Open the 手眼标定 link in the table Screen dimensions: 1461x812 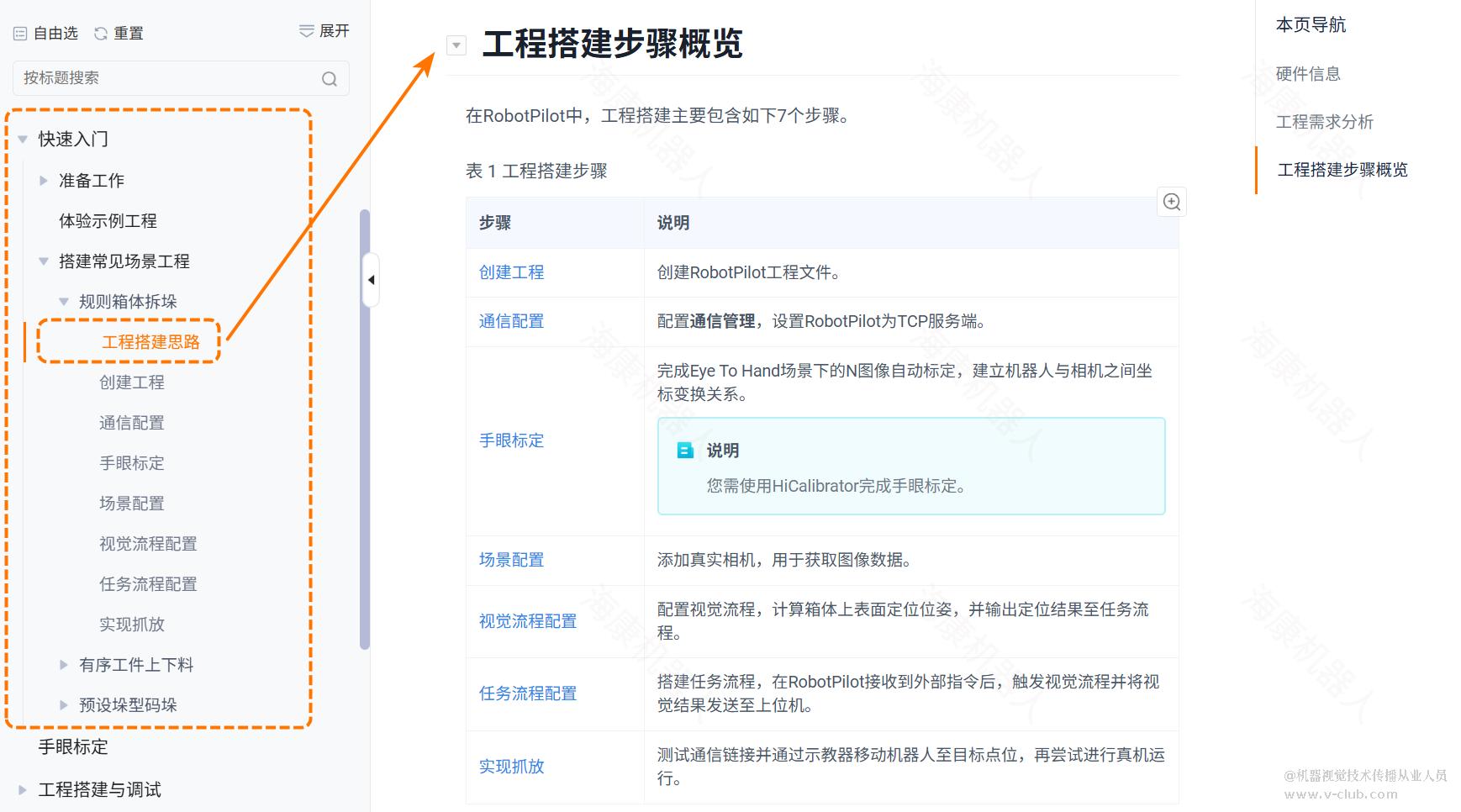coord(510,440)
